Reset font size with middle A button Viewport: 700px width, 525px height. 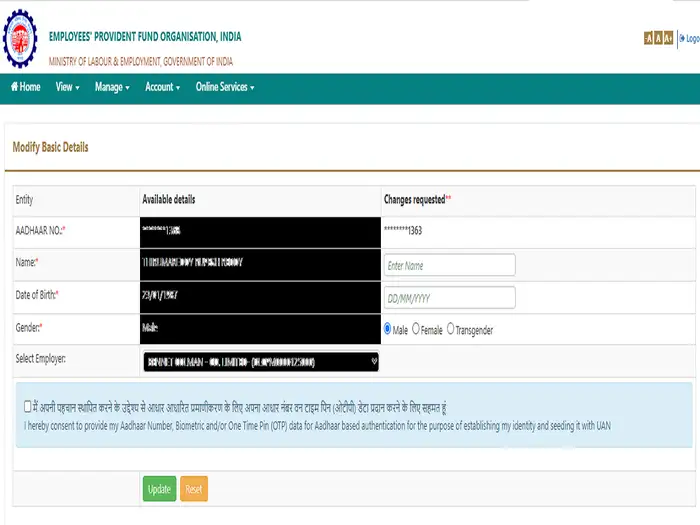pos(658,38)
